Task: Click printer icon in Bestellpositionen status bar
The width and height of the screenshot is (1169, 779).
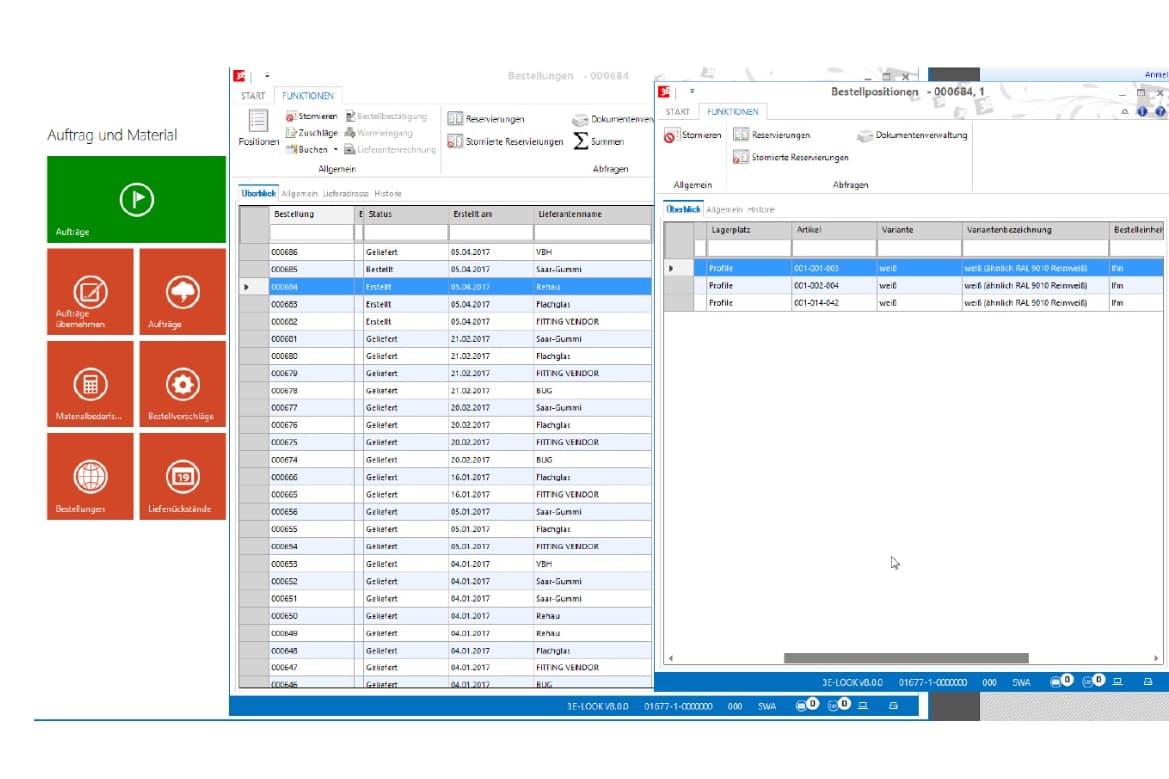Action: tap(1147, 681)
